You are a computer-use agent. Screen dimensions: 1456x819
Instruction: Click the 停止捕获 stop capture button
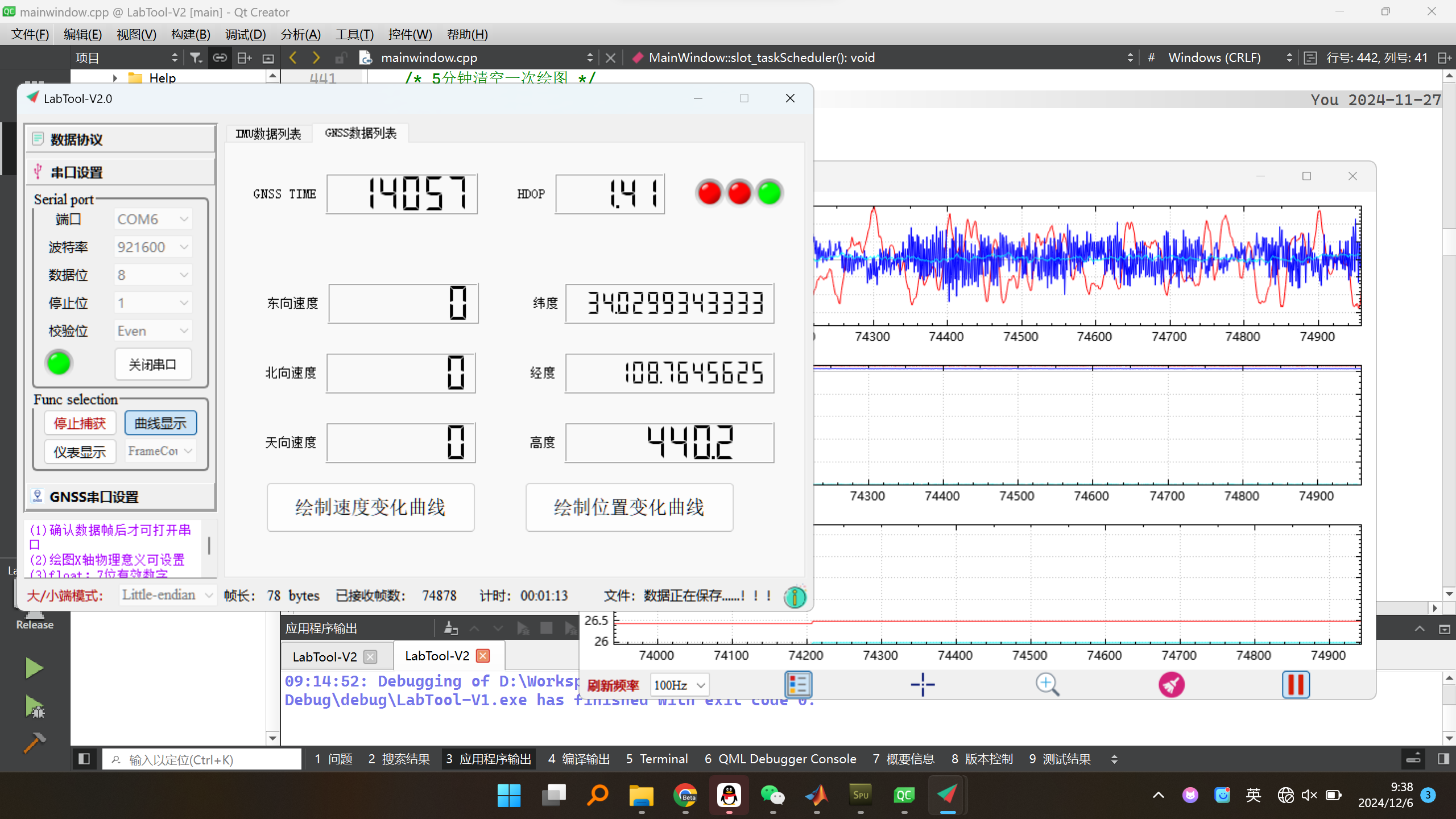[80, 423]
